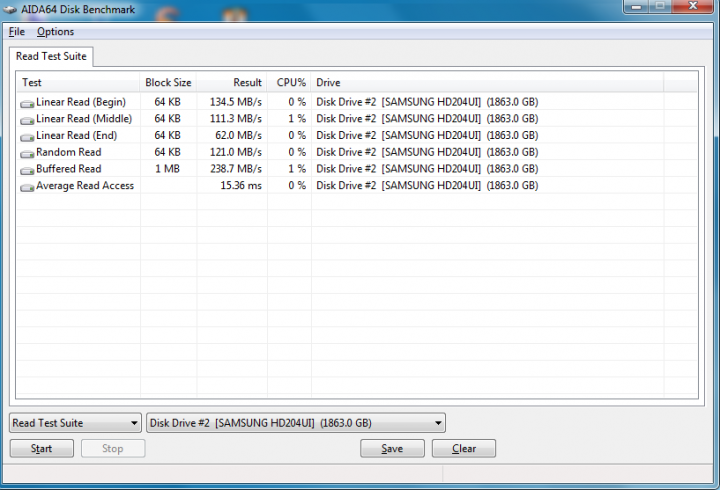Click the drive icon beside Buffered Read
The image size is (720, 490).
[x=27, y=170]
